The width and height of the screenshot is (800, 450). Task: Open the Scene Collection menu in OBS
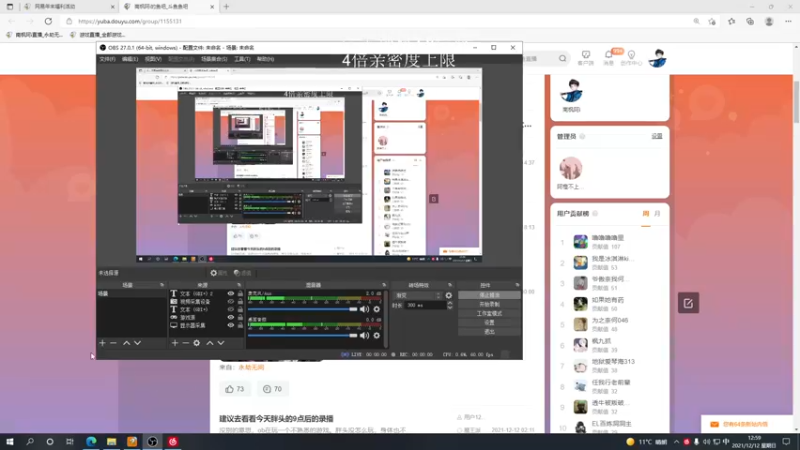[x=214, y=59]
